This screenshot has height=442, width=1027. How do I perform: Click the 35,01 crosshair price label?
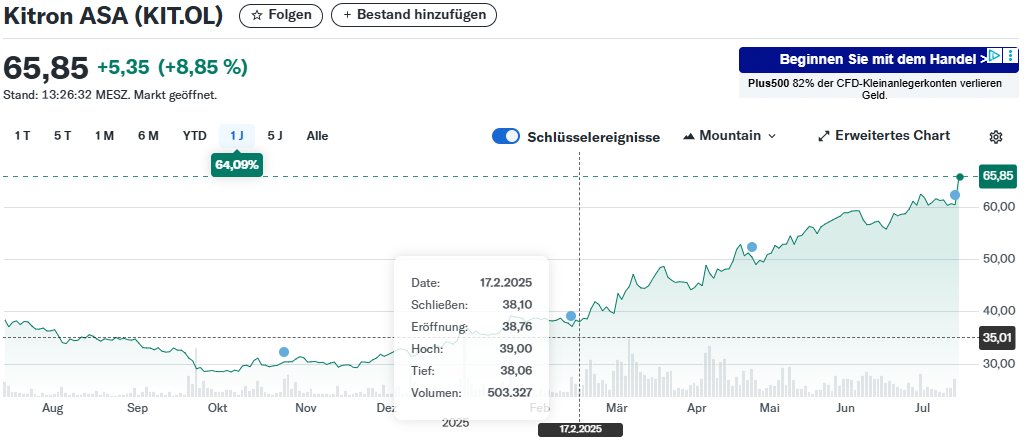point(997,338)
